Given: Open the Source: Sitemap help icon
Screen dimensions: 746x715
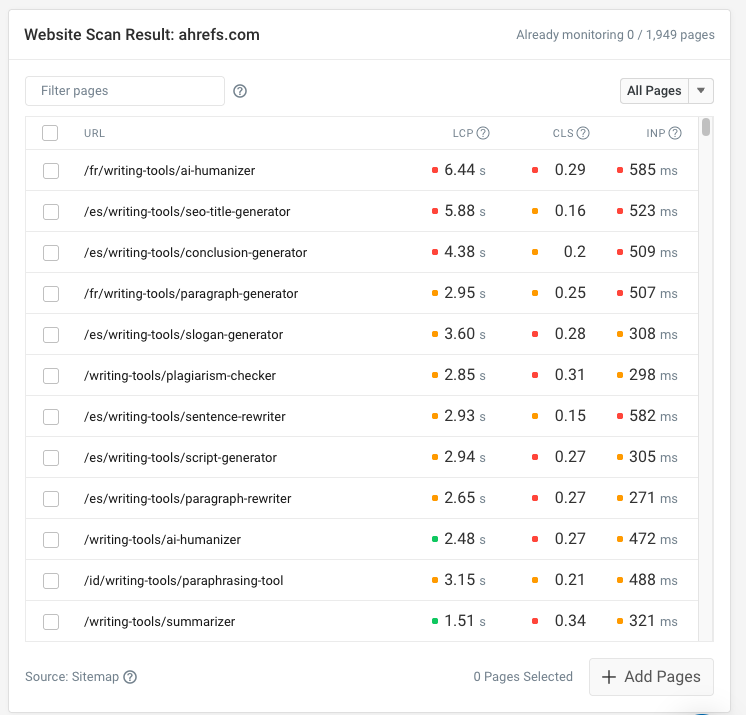Looking at the screenshot, I should [130, 676].
